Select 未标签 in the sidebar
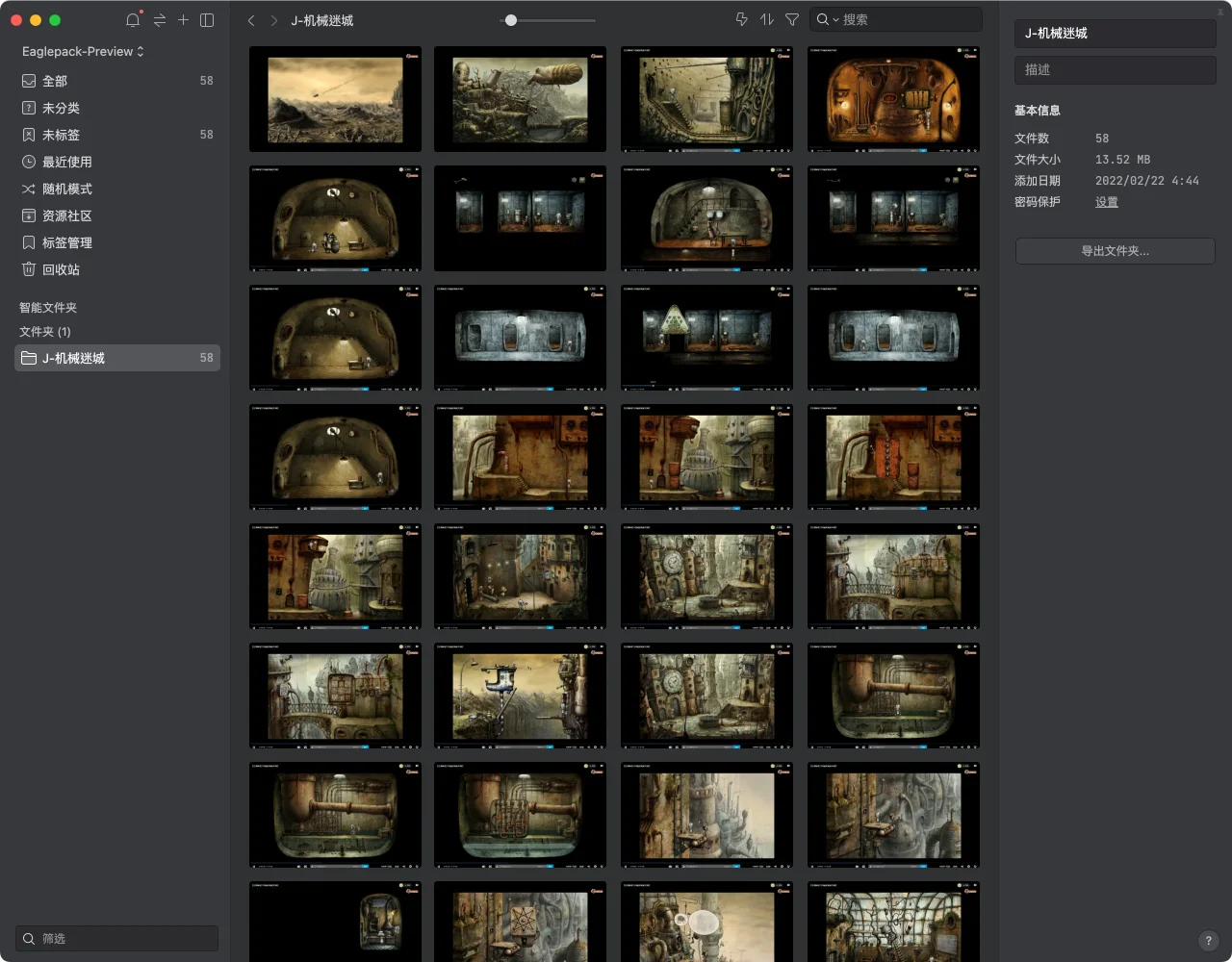Image resolution: width=1232 pixels, height=962 pixels. pos(117,135)
